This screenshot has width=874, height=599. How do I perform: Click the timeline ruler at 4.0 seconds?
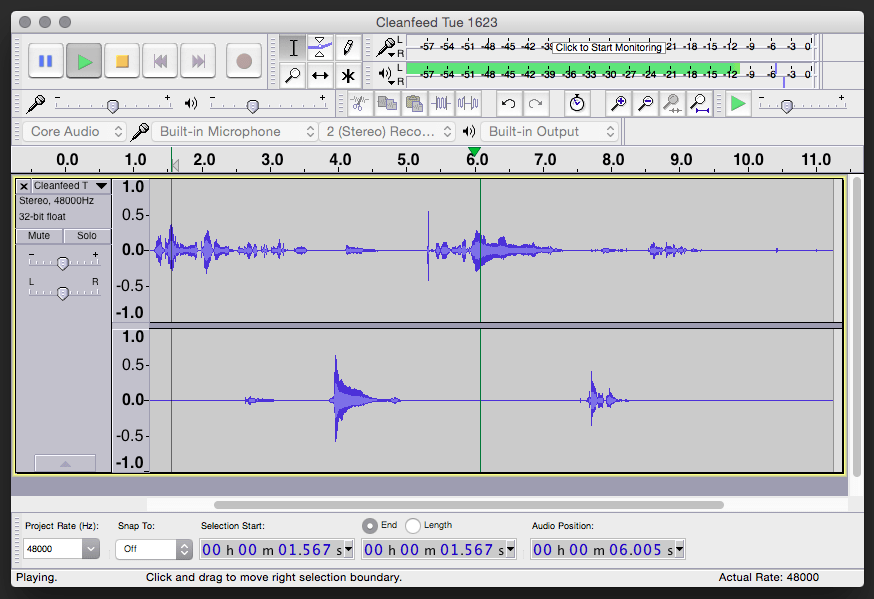pyautogui.click(x=340, y=160)
